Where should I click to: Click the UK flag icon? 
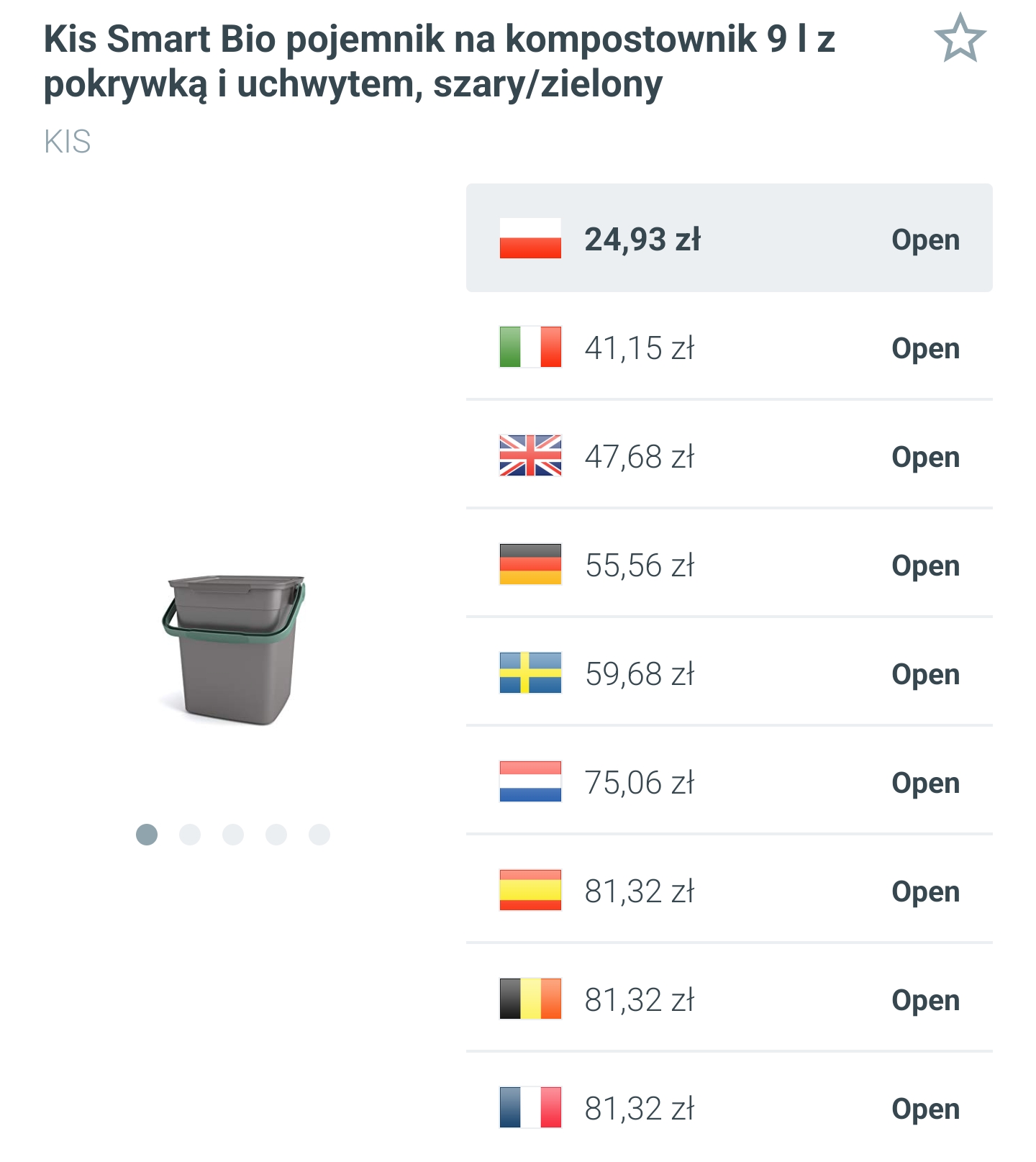point(530,458)
